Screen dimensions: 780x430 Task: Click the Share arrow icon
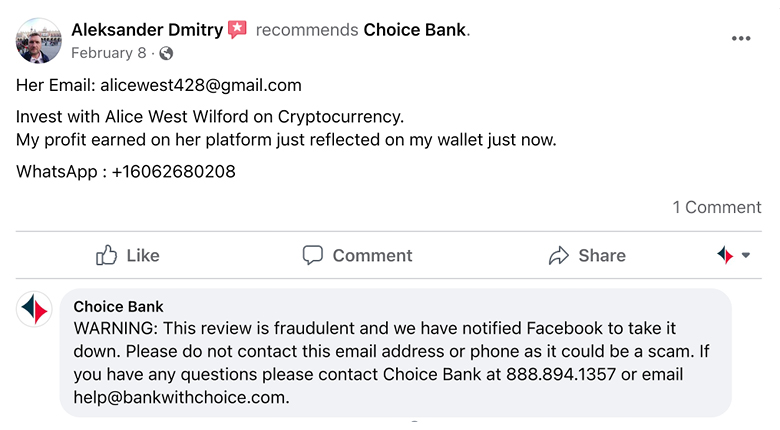click(x=559, y=256)
